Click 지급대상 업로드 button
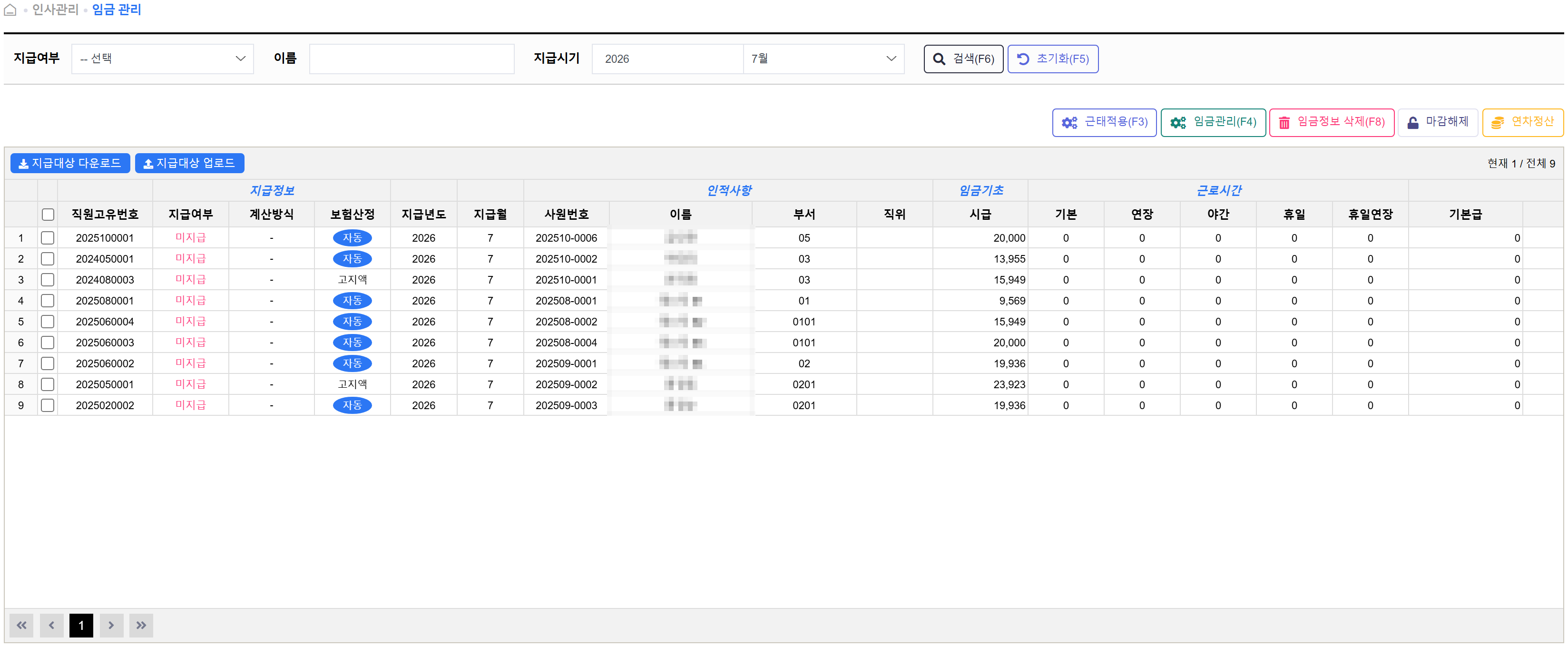 189,163
